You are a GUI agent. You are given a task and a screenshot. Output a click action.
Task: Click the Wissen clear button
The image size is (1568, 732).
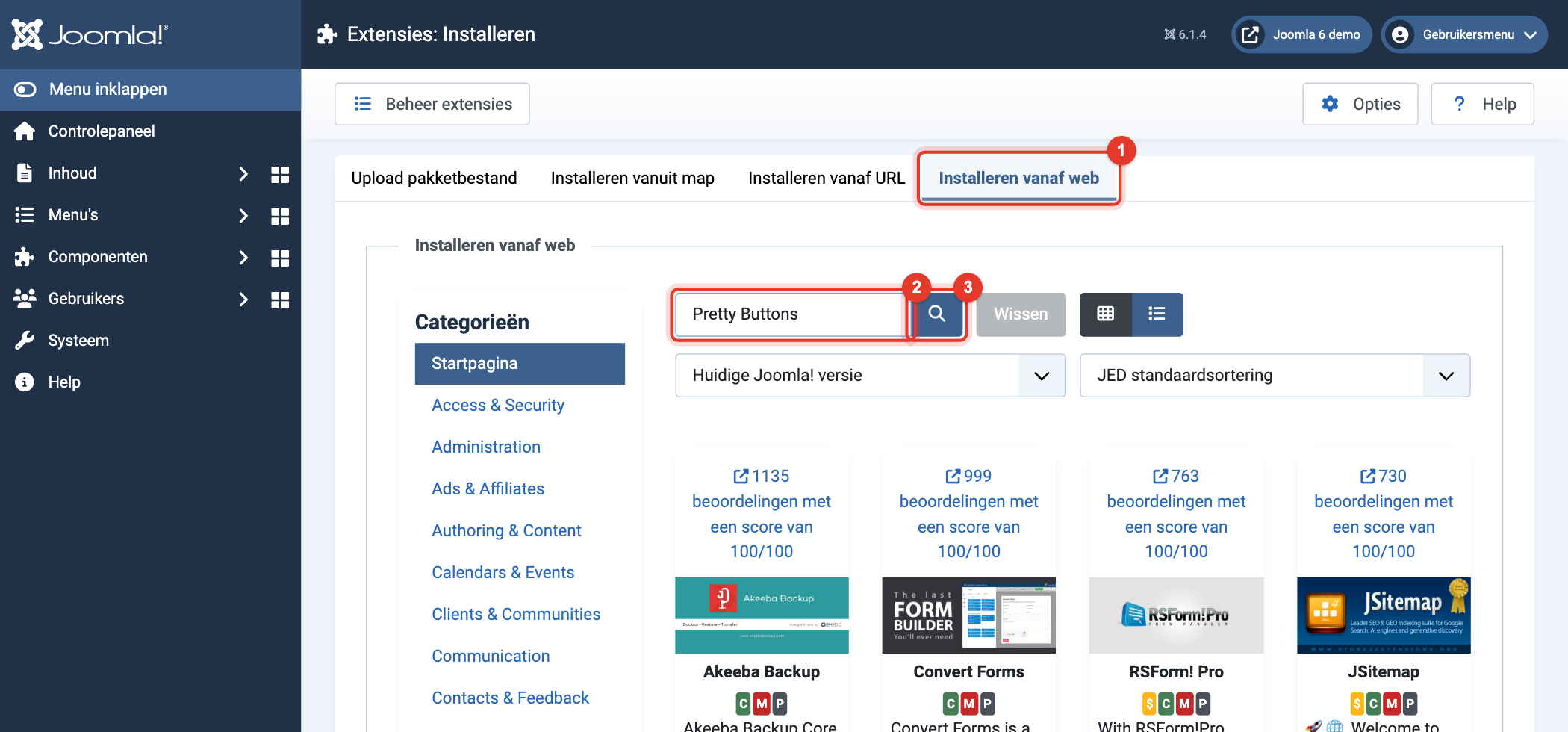coord(1021,314)
